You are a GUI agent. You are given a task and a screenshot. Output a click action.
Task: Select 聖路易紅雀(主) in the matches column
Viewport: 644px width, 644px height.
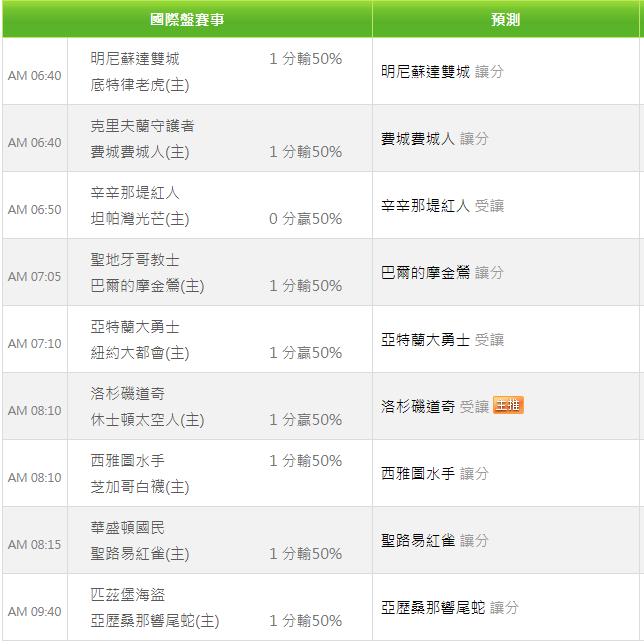140,554
